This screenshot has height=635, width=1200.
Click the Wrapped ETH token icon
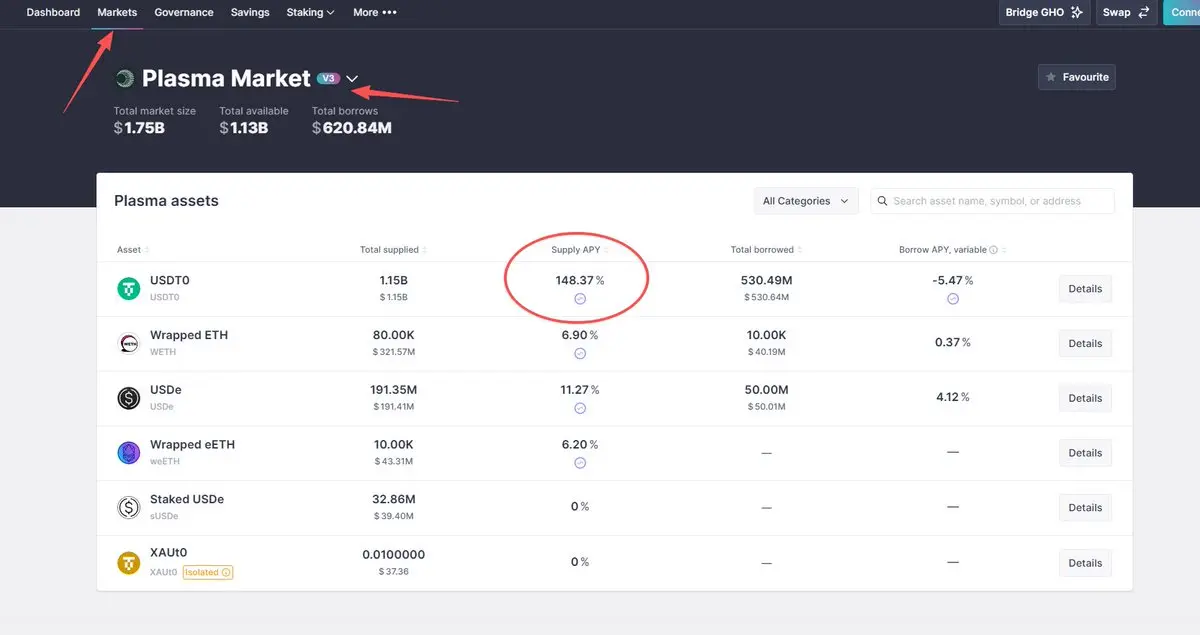click(129, 344)
